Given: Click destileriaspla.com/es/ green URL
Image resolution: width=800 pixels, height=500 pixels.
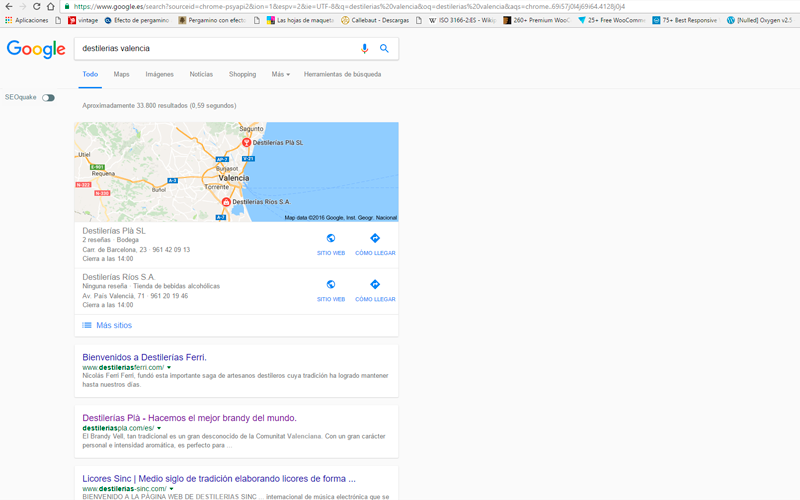Looking at the screenshot, I should click(x=118, y=428).
